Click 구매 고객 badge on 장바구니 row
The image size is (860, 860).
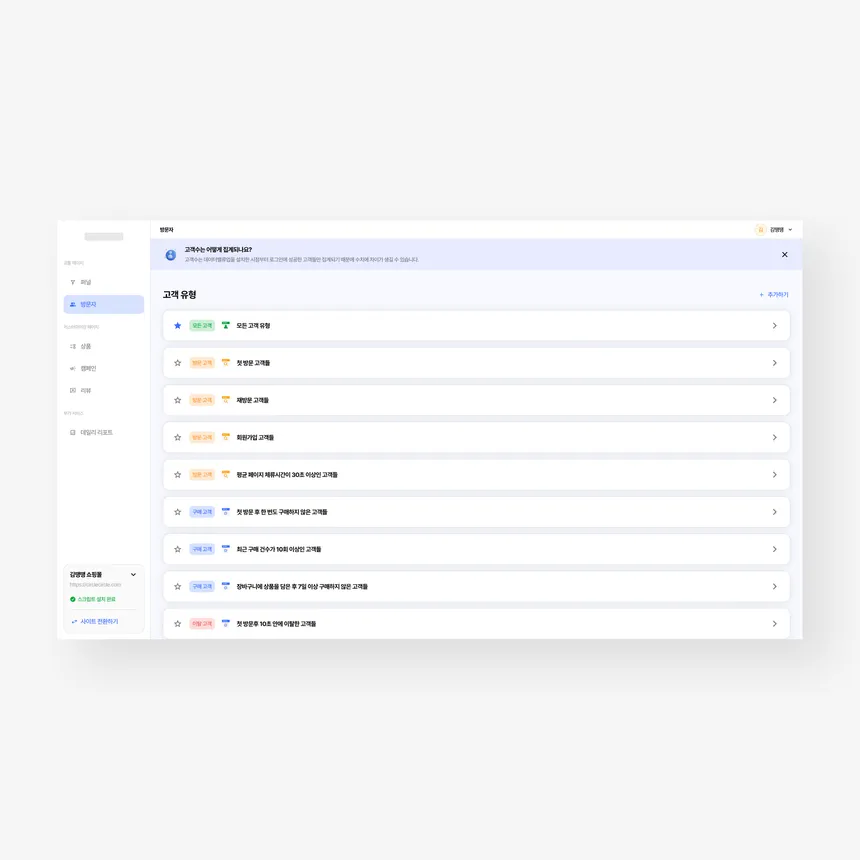[202, 587]
